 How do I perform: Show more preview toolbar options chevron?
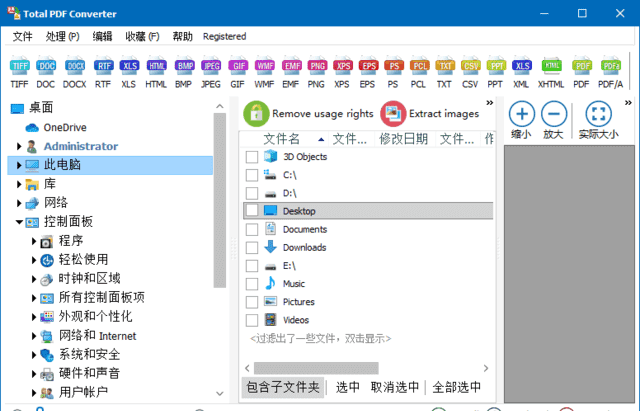click(x=628, y=102)
